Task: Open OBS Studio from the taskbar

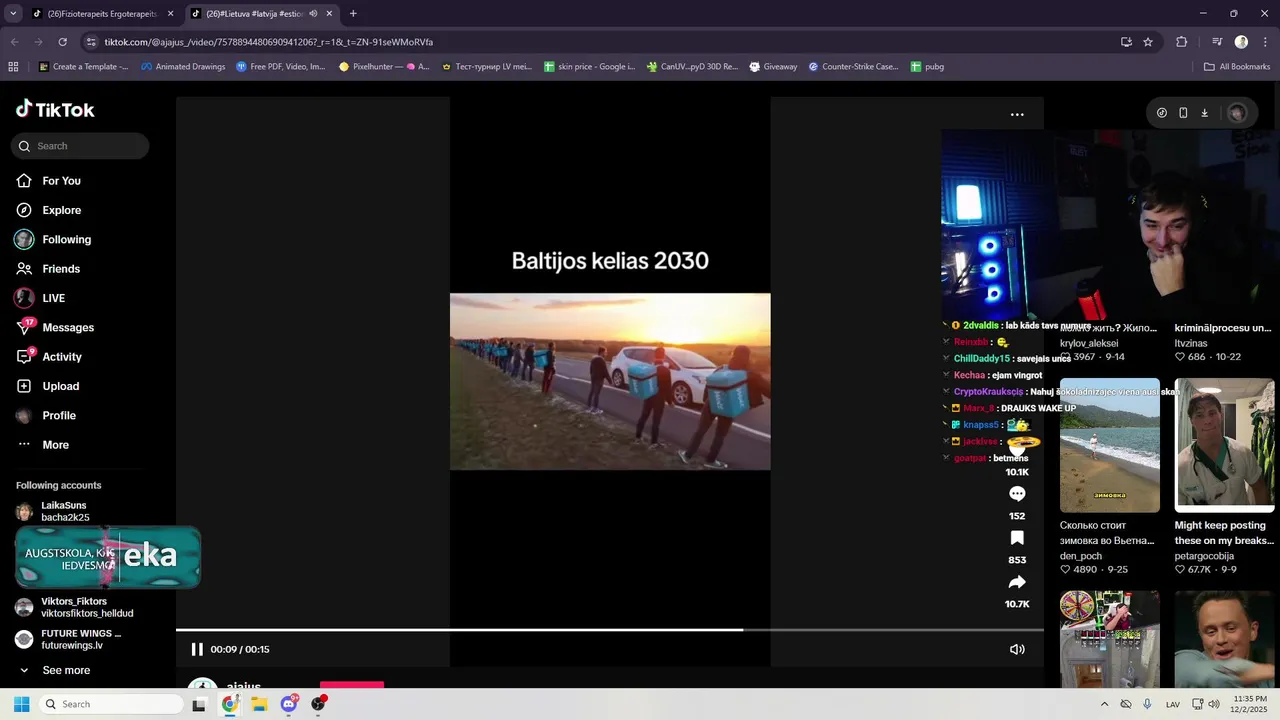Action: [318, 704]
